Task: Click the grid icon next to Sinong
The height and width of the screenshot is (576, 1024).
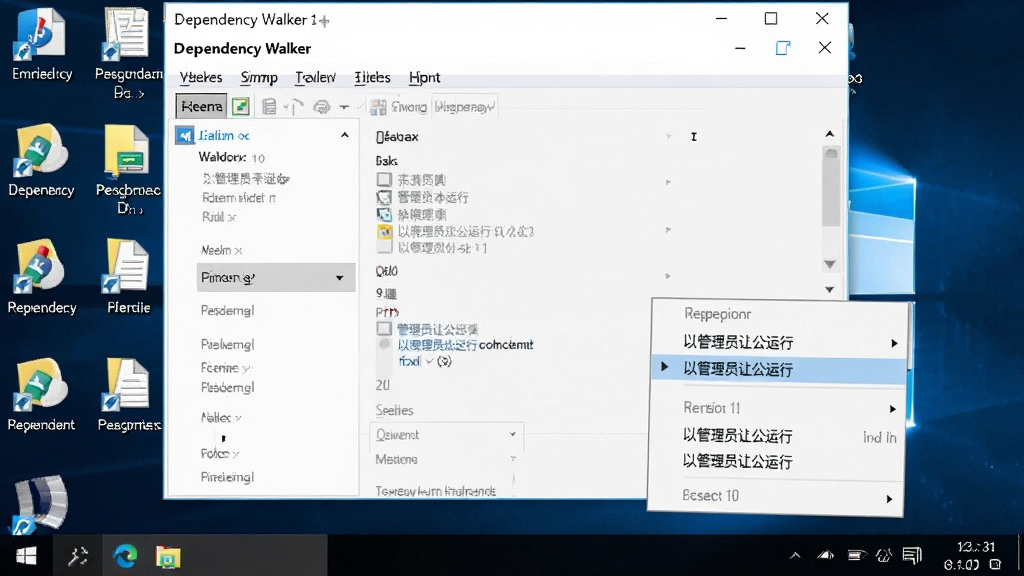Action: (378, 106)
